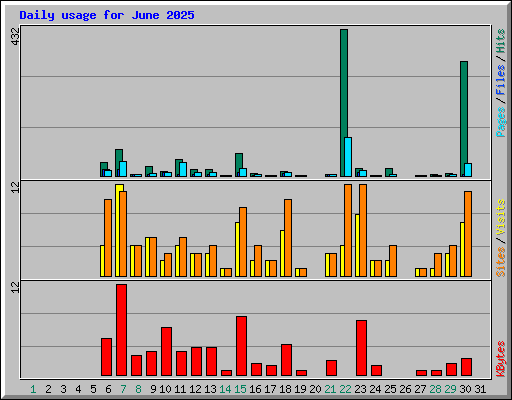Click day label 31 on the x-axis
The image size is (512, 400).
pyautogui.click(x=480, y=389)
